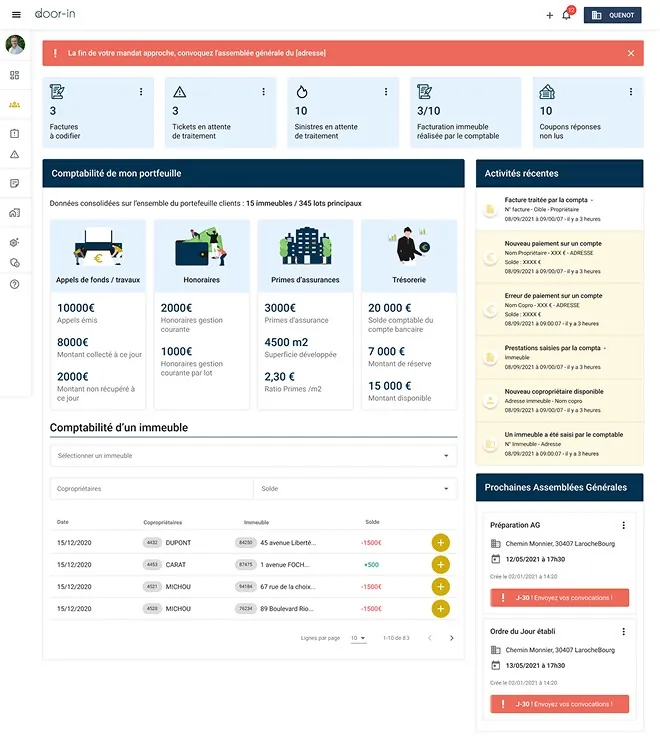Click the door-in logo
The image size is (660, 739).
55,14
